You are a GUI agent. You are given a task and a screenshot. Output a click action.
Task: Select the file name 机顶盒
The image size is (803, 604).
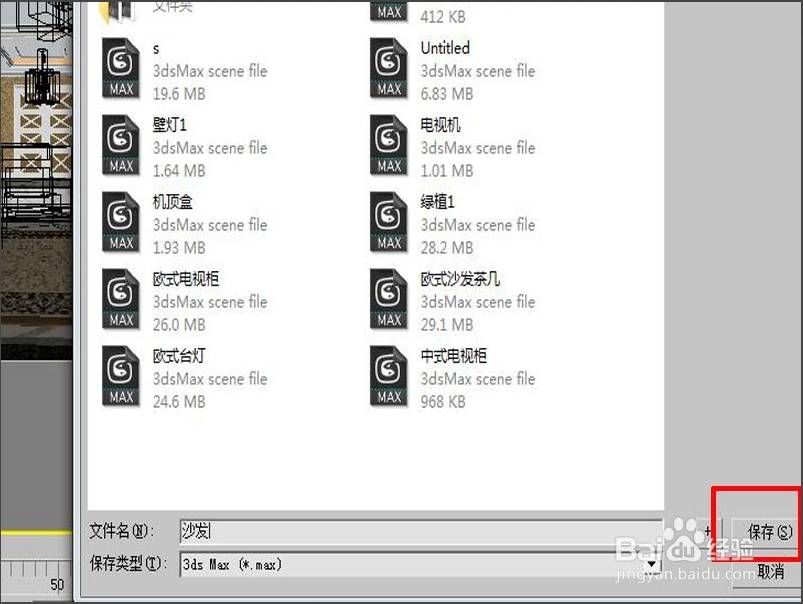(173, 202)
